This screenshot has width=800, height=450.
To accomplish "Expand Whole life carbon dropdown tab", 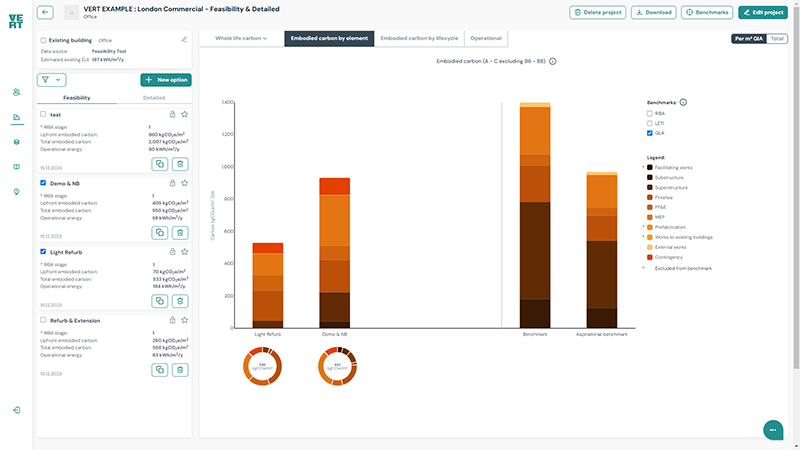I will coord(241,38).
